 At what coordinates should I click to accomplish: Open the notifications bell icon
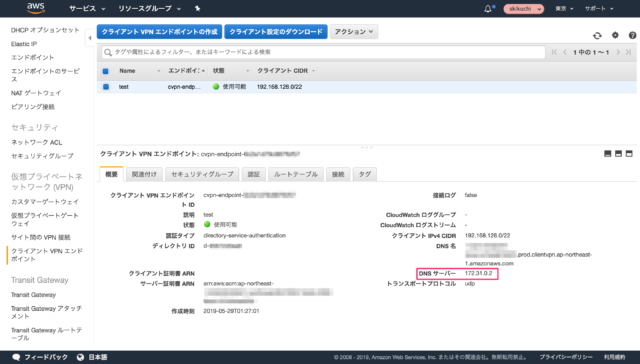coord(489,9)
